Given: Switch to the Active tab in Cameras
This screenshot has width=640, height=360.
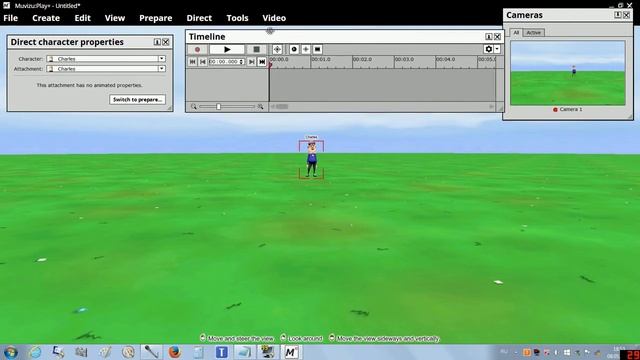Looking at the screenshot, I should 533,33.
